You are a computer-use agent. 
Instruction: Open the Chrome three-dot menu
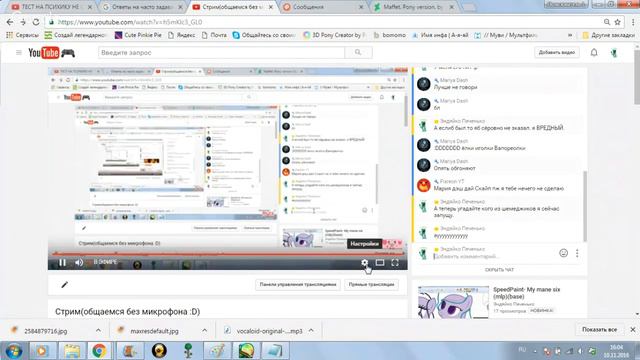[633, 22]
